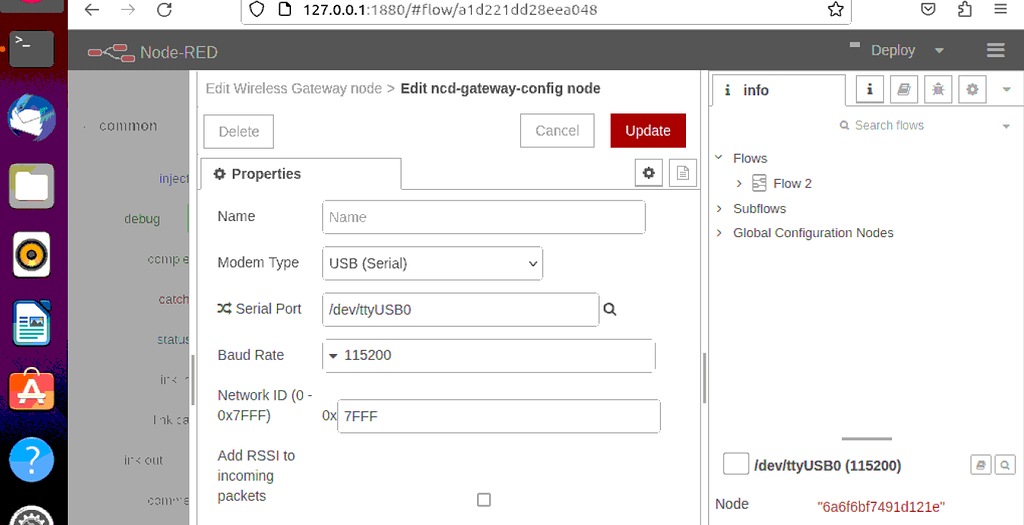Viewport: 1024px width, 525px height.
Task: Expand the Subflows section
Action: point(718,209)
